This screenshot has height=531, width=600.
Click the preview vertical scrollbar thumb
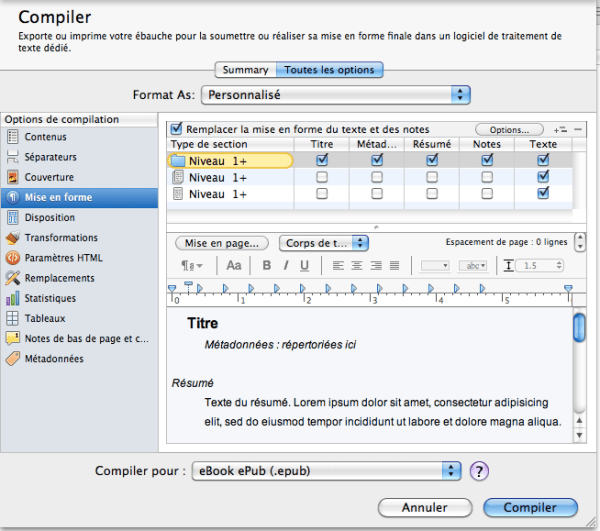coord(579,327)
